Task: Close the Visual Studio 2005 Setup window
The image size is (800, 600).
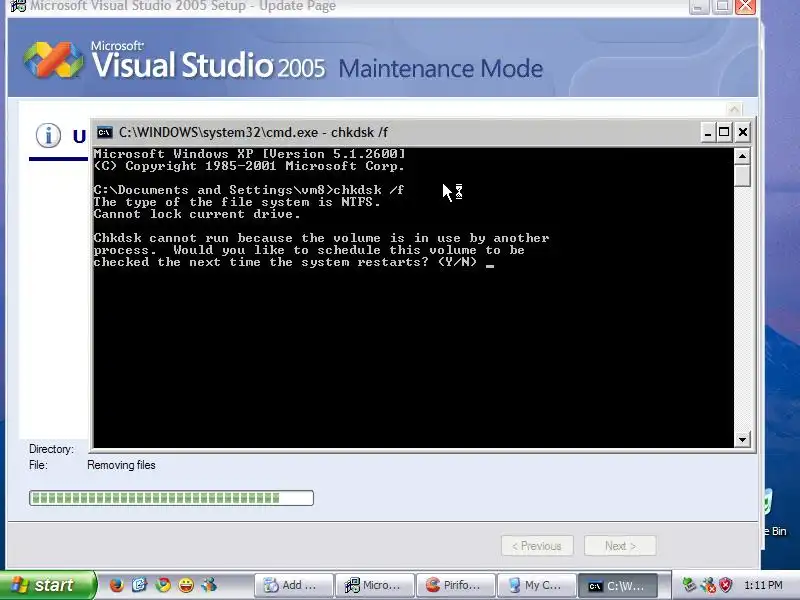Action: (x=745, y=7)
